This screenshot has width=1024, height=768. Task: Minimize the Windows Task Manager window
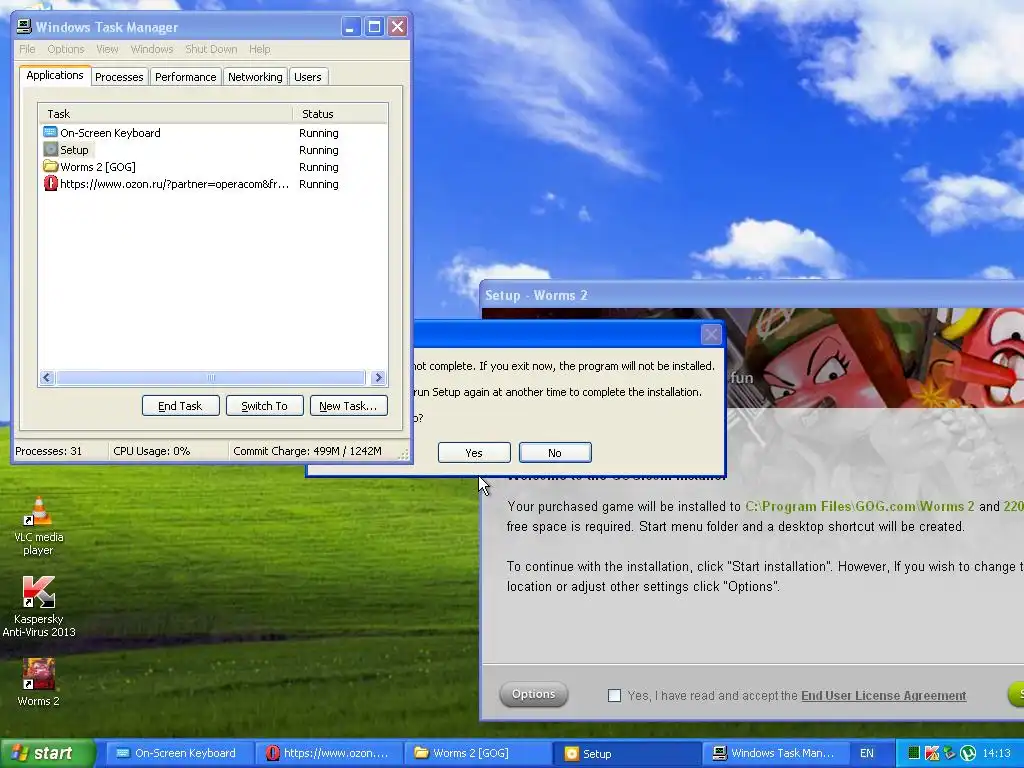pos(351,27)
